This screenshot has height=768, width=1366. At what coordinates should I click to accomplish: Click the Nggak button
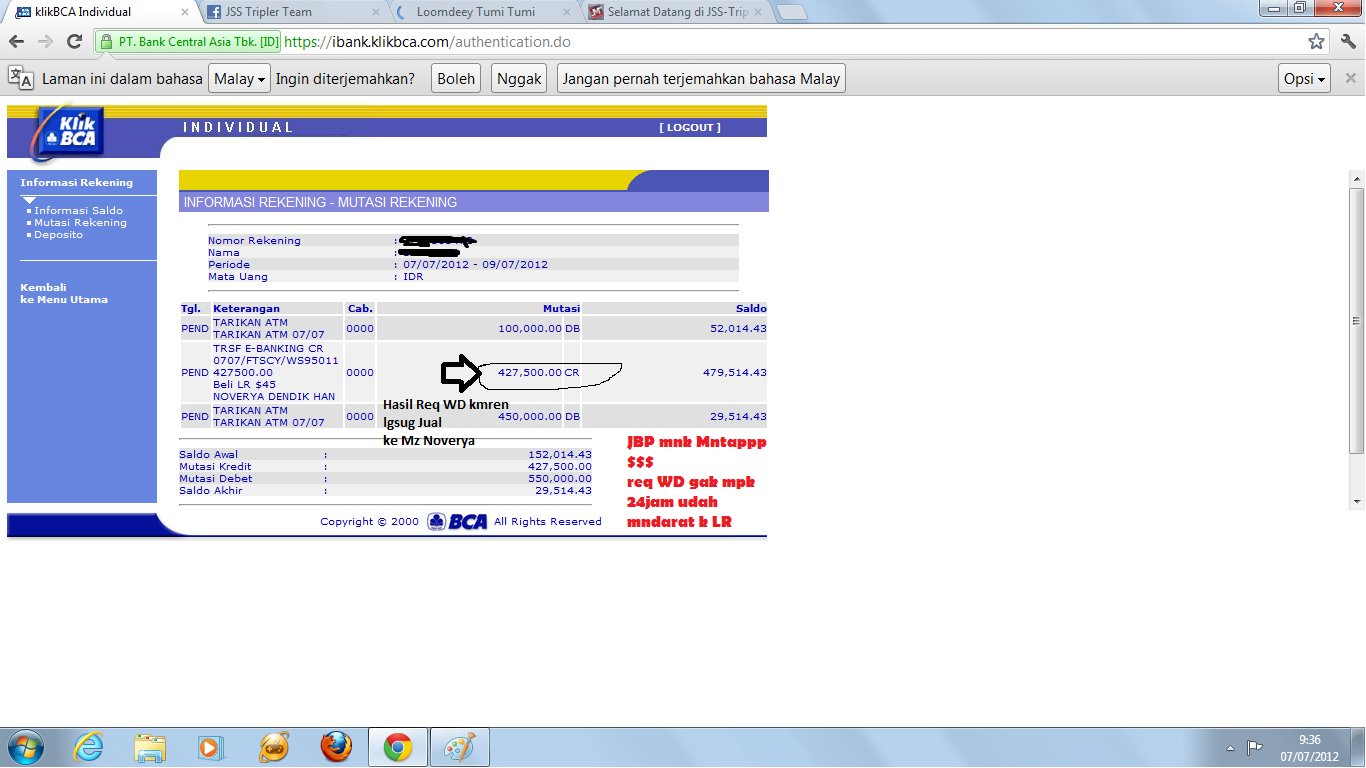[519, 78]
